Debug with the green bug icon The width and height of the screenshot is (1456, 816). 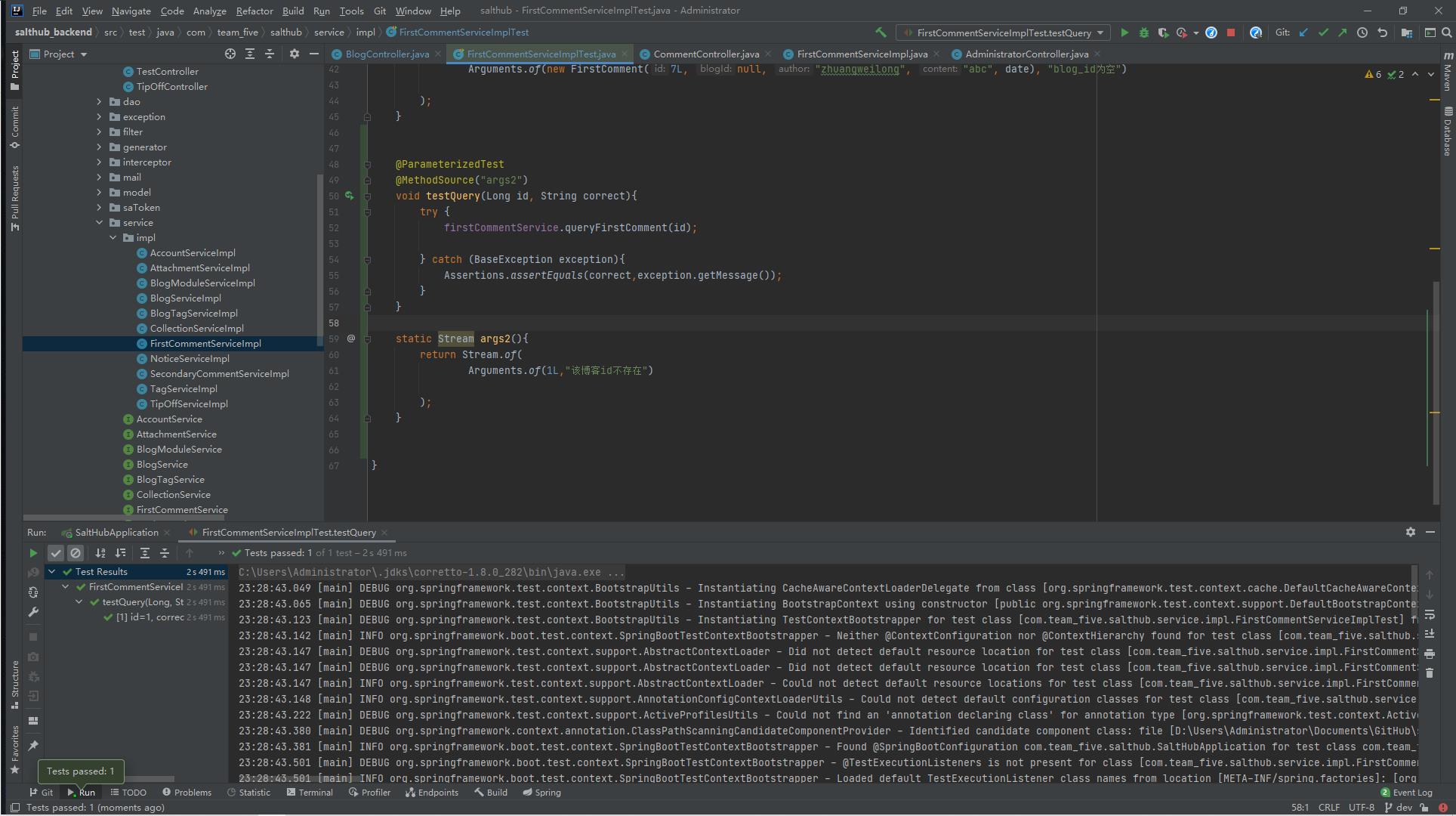1143,32
